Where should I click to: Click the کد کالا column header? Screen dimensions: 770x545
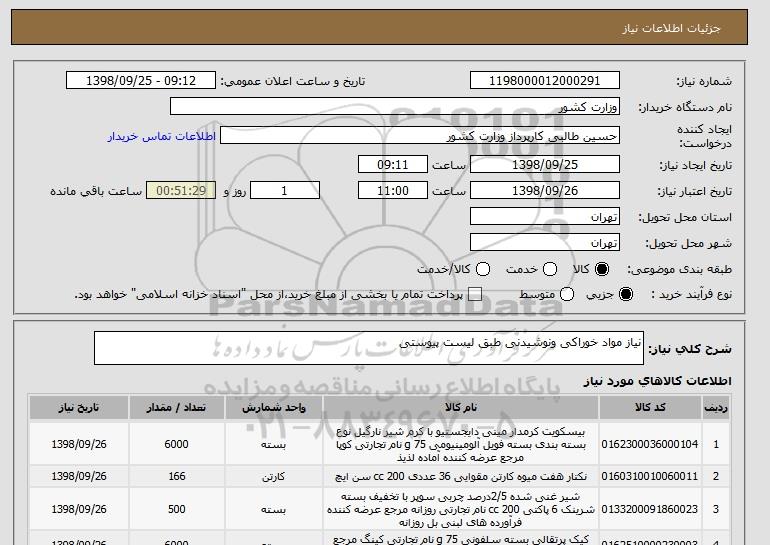pos(650,408)
